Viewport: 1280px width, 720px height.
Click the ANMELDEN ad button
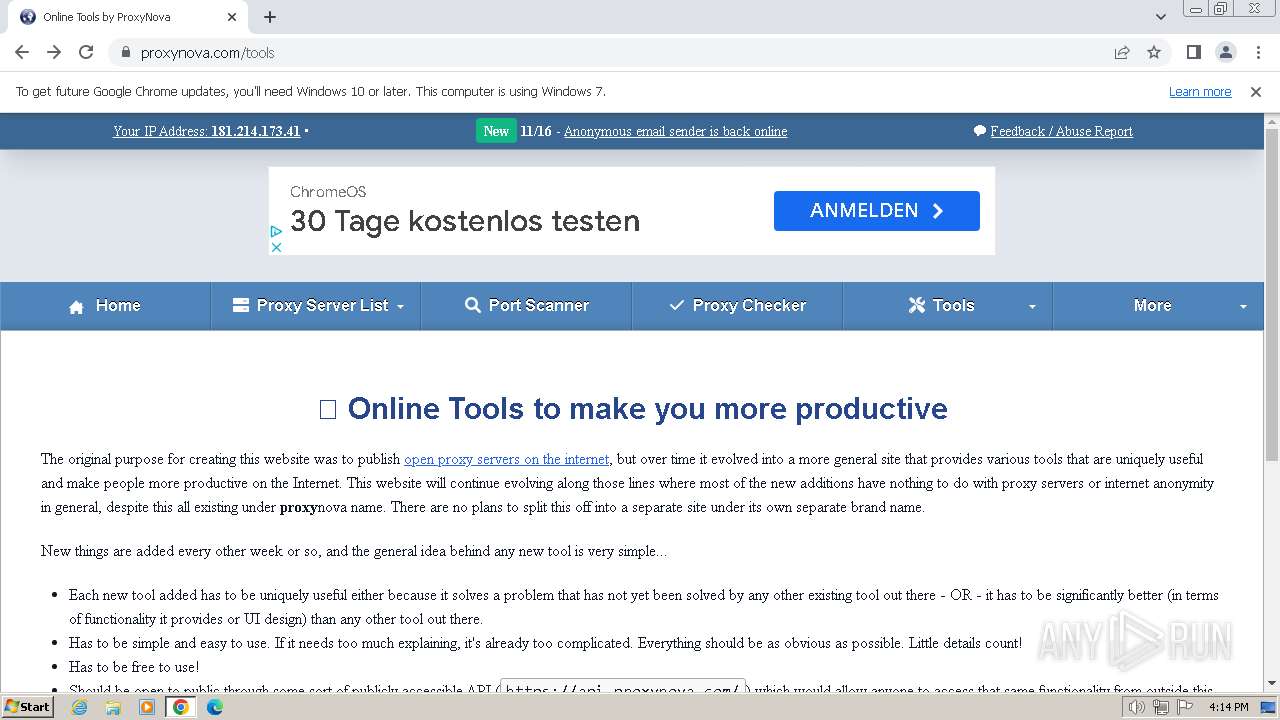tap(876, 211)
